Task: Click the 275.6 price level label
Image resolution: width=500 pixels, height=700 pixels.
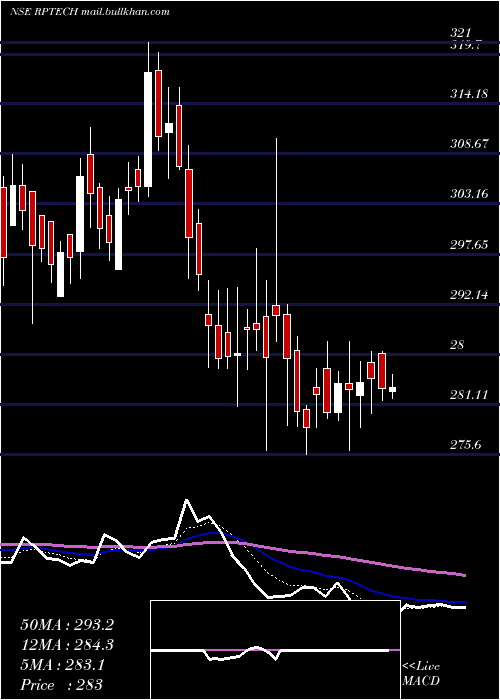Action: click(465, 445)
